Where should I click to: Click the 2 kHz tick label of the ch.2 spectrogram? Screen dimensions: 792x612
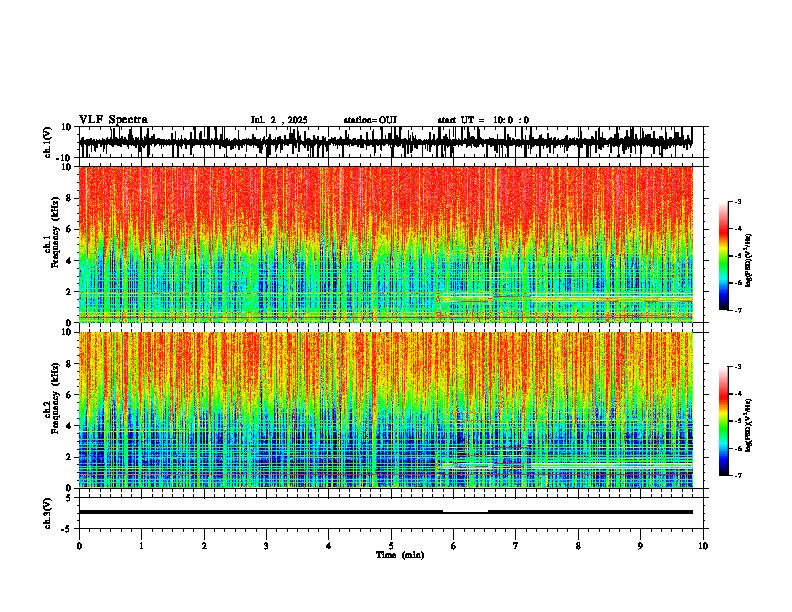70,457
